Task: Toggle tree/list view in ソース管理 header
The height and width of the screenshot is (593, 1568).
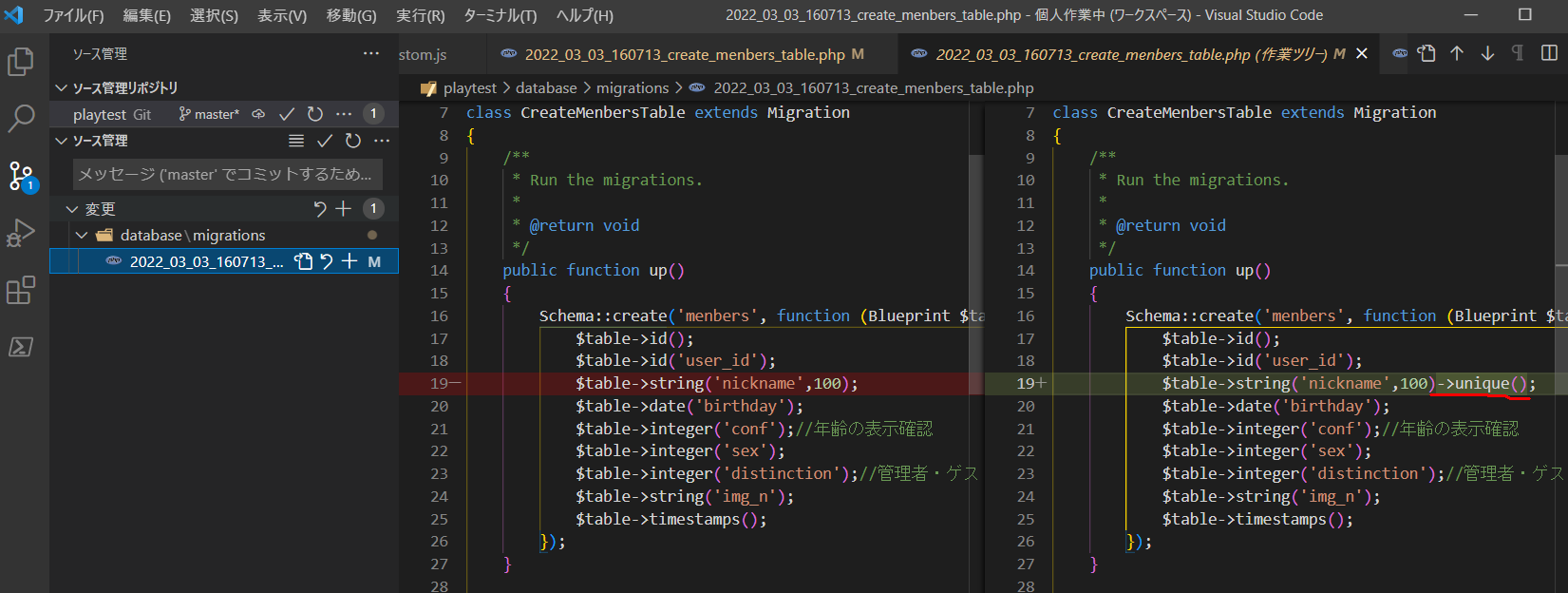Action: tap(296, 141)
